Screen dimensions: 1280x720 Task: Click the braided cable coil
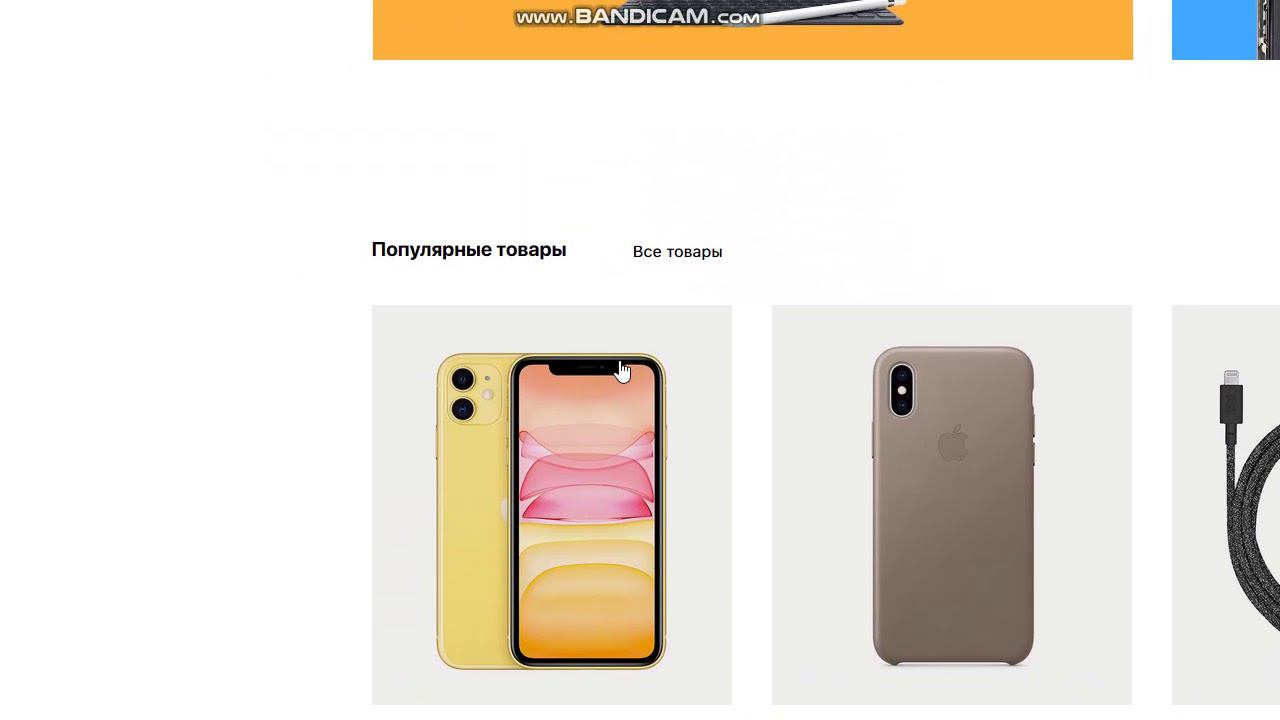[1260, 530]
